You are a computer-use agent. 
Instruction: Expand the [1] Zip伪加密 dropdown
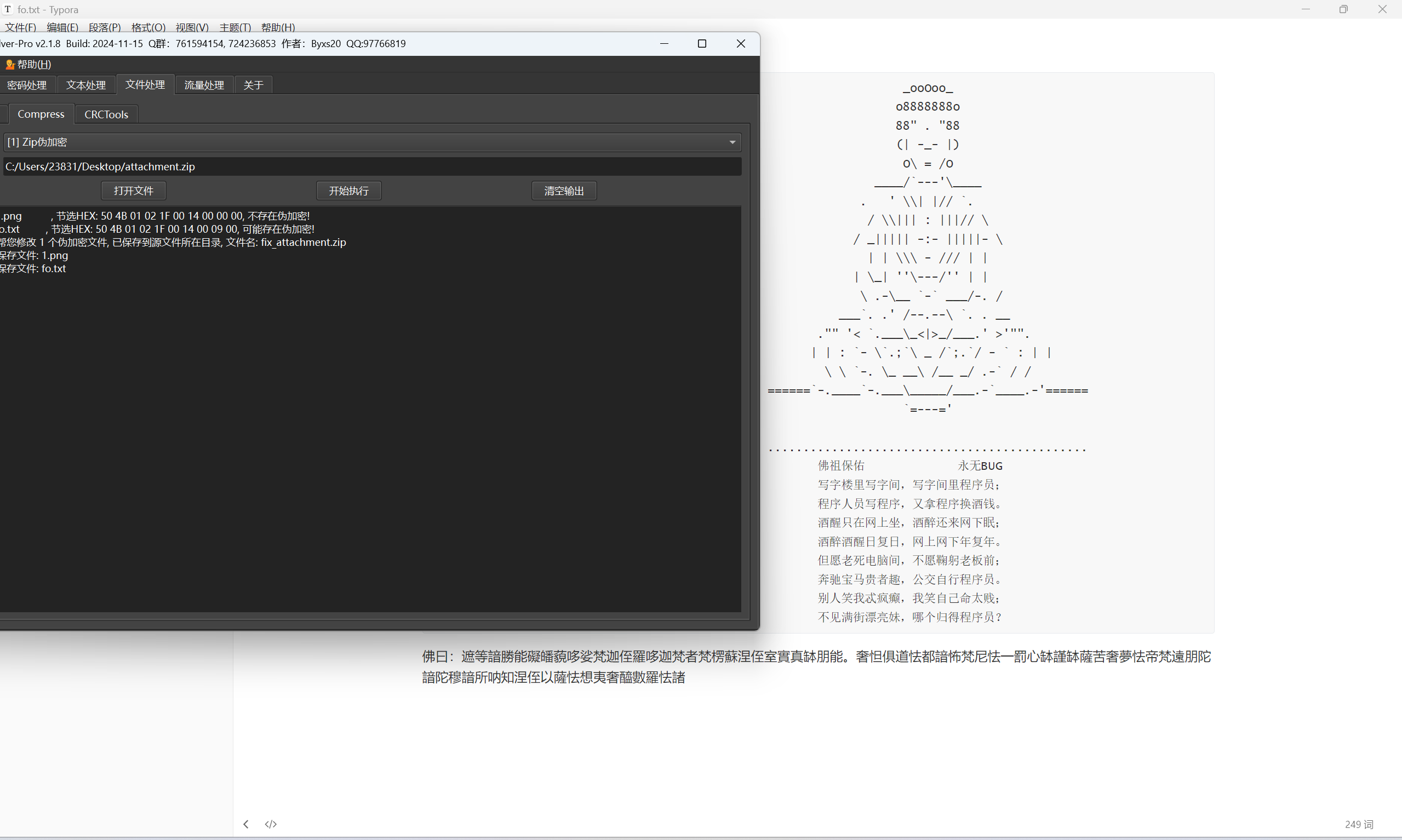pos(372,142)
